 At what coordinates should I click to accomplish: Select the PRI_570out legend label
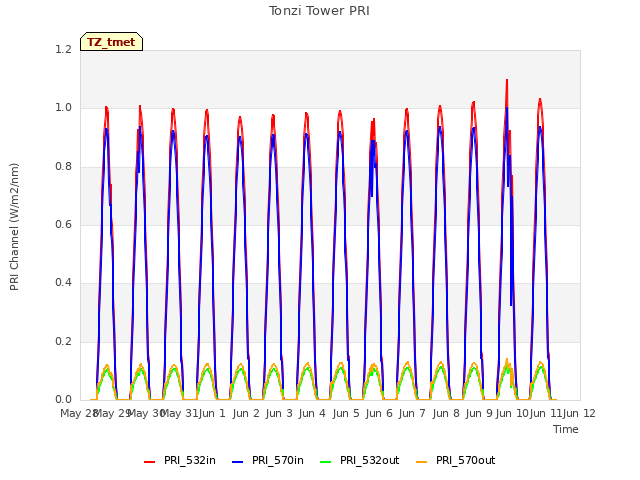[x=465, y=460]
